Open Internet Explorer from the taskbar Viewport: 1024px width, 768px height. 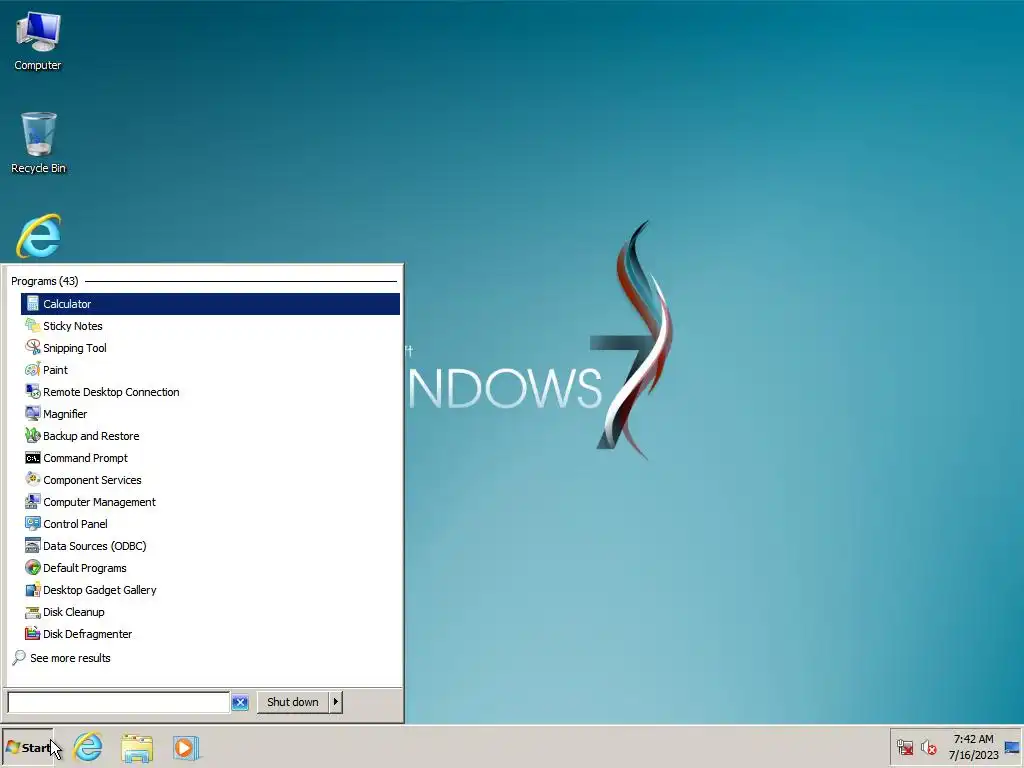pos(88,747)
